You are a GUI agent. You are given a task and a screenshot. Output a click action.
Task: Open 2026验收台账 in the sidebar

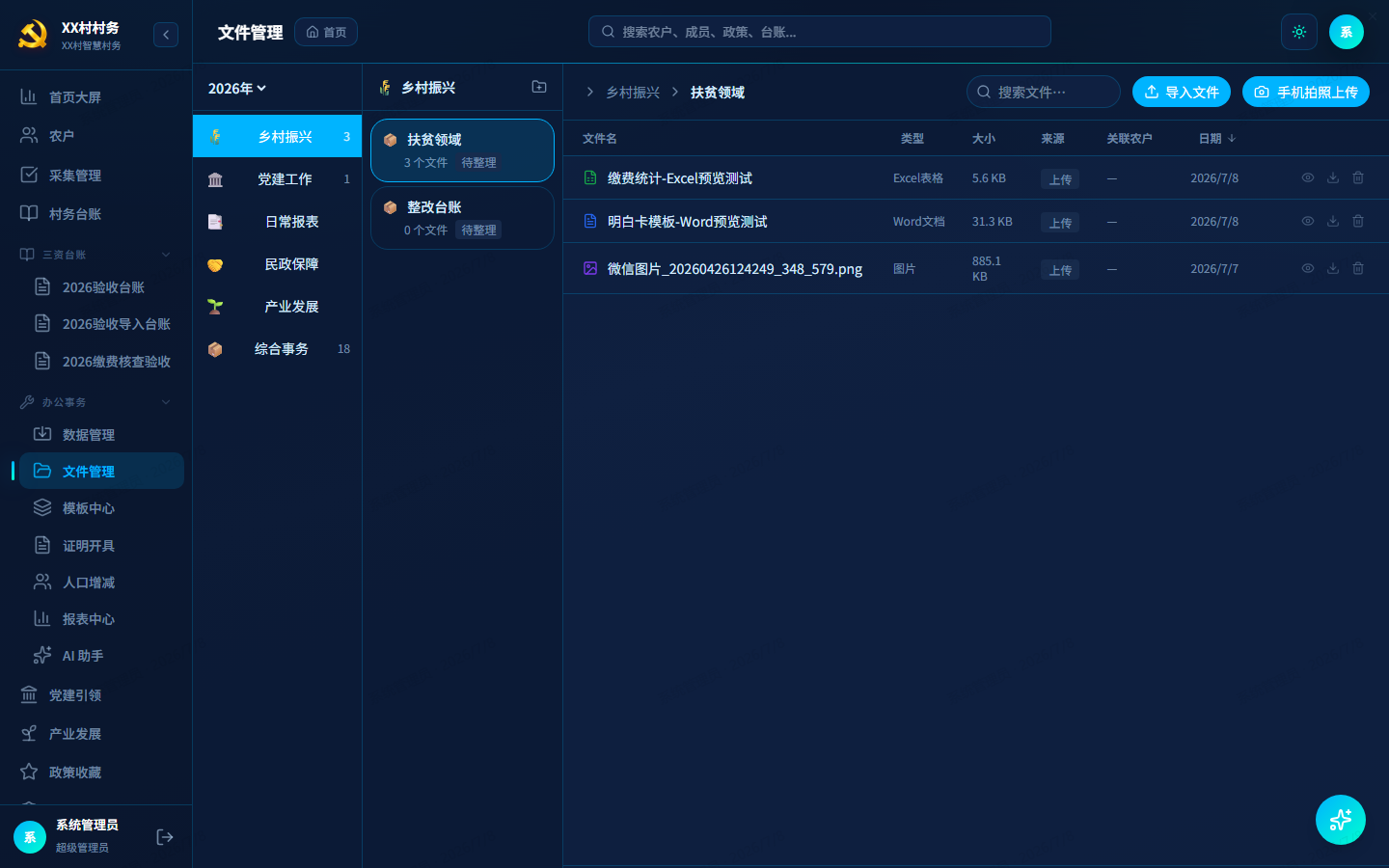pos(102,287)
